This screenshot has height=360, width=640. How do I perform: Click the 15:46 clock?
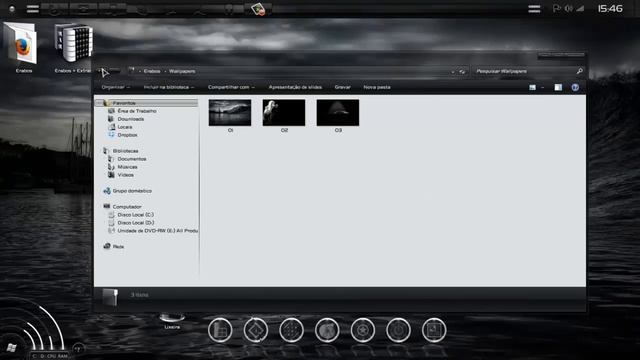pyautogui.click(x=610, y=9)
